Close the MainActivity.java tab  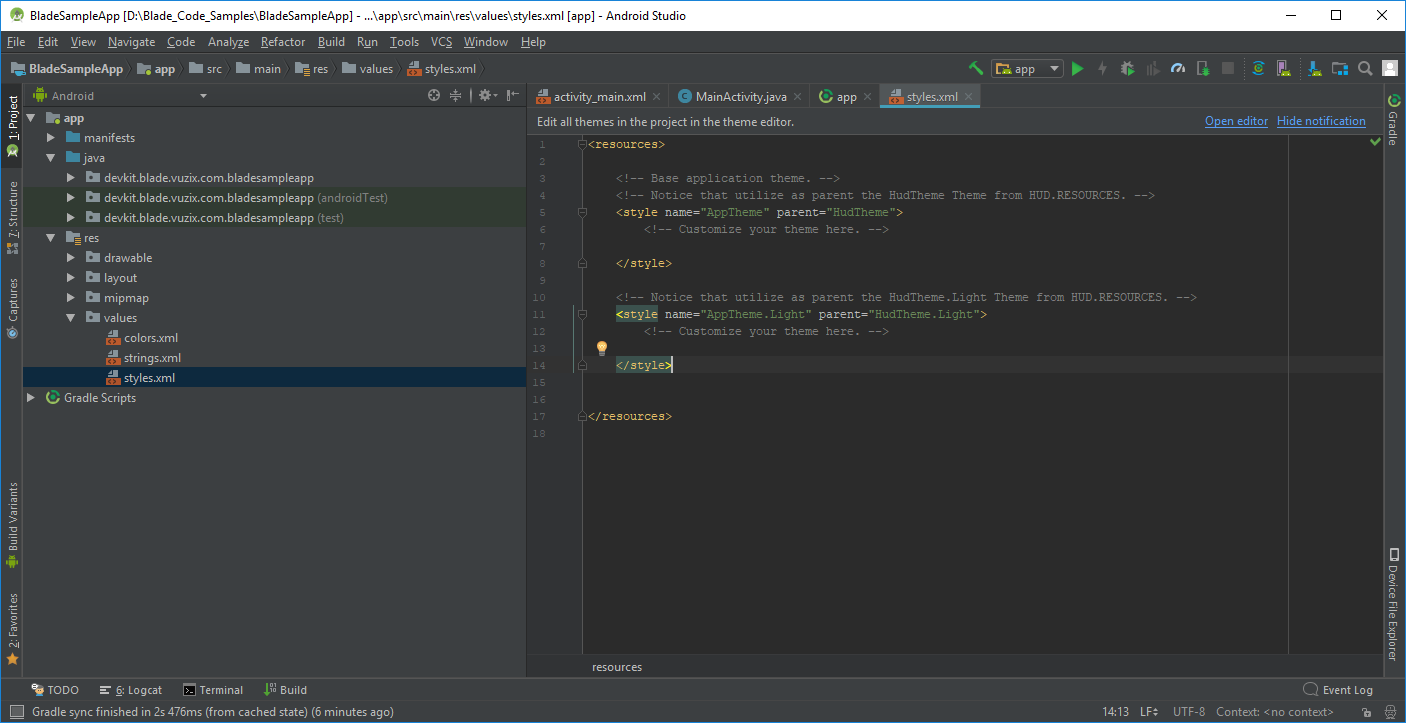pyautogui.click(x=797, y=97)
